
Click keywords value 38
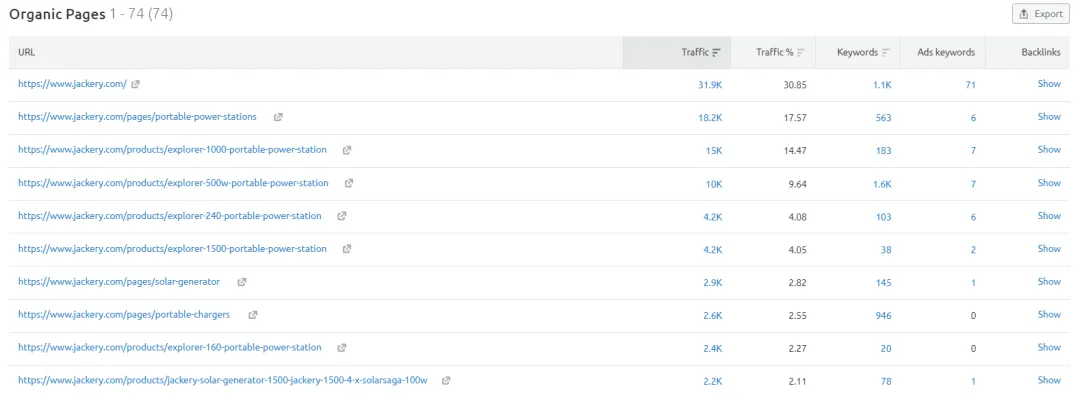click(886, 250)
